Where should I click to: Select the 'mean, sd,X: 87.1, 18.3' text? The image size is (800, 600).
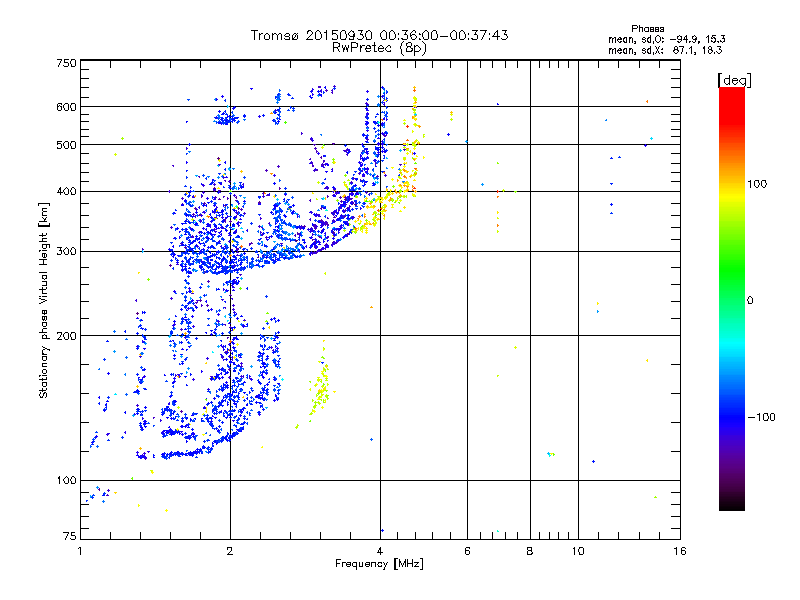coord(665,50)
